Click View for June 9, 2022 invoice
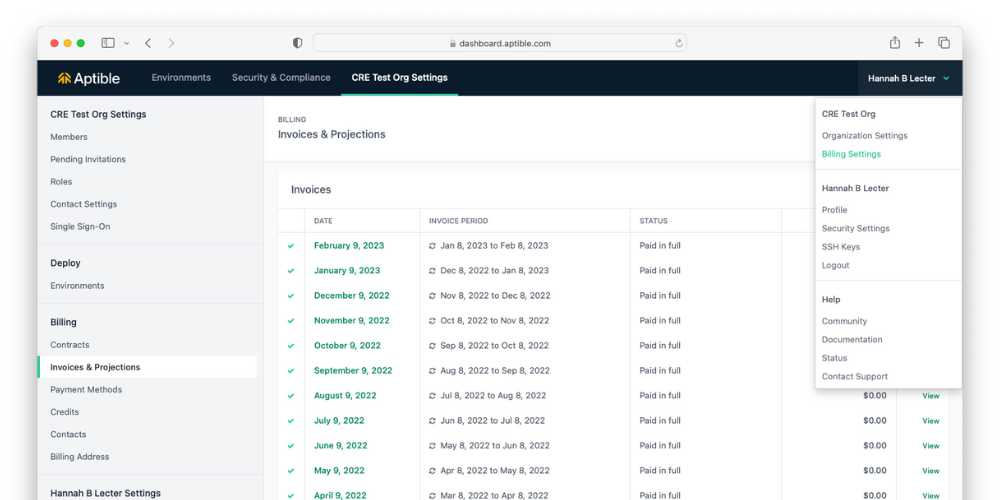1000x500 pixels. pos(930,446)
